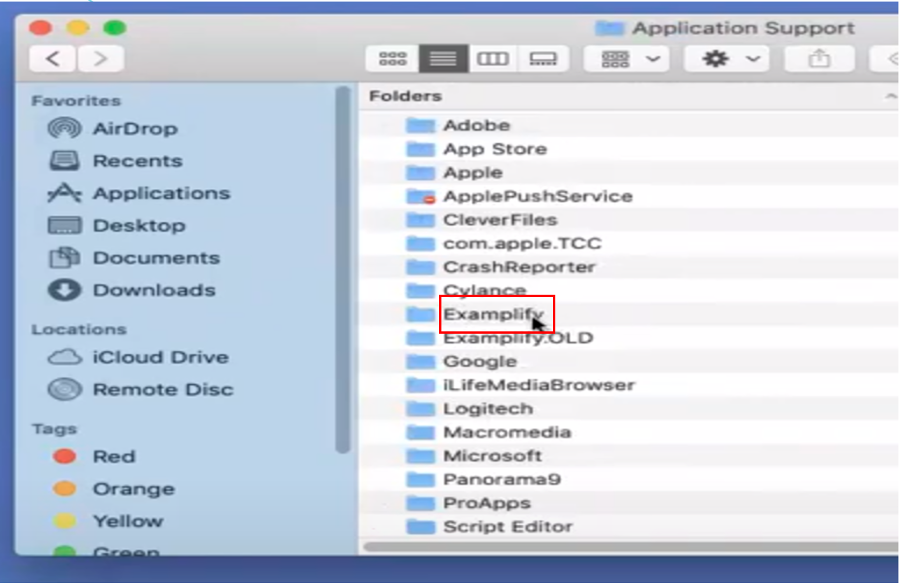The height and width of the screenshot is (583, 899).
Task: Click the Share toolbar button
Action: [x=819, y=58]
